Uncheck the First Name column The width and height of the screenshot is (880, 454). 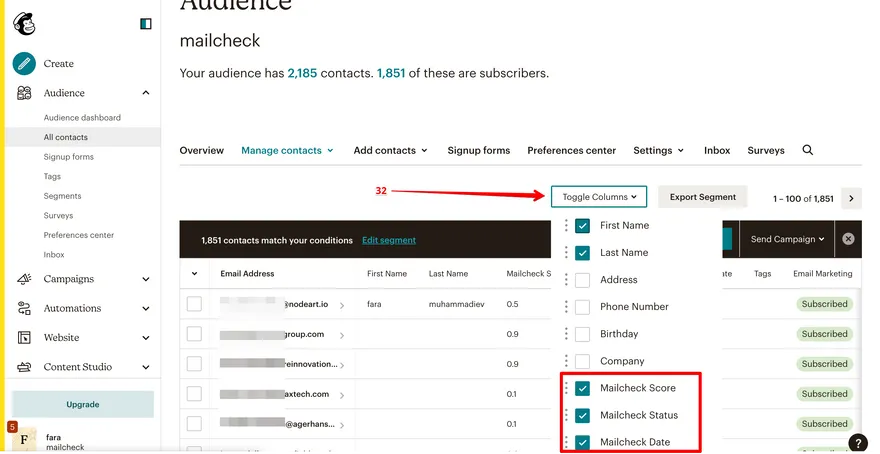coord(583,226)
